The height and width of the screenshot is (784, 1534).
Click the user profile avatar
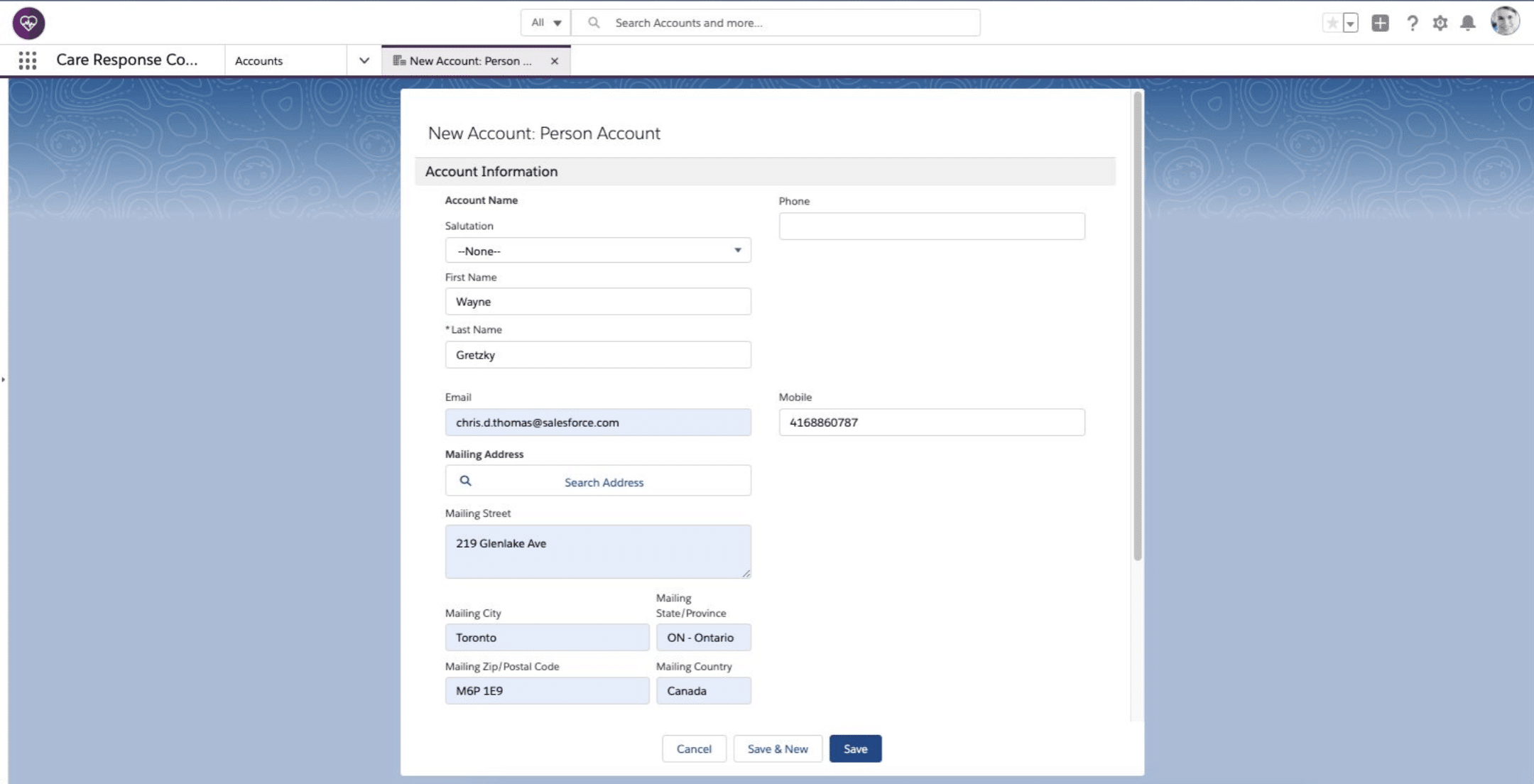(x=1505, y=21)
